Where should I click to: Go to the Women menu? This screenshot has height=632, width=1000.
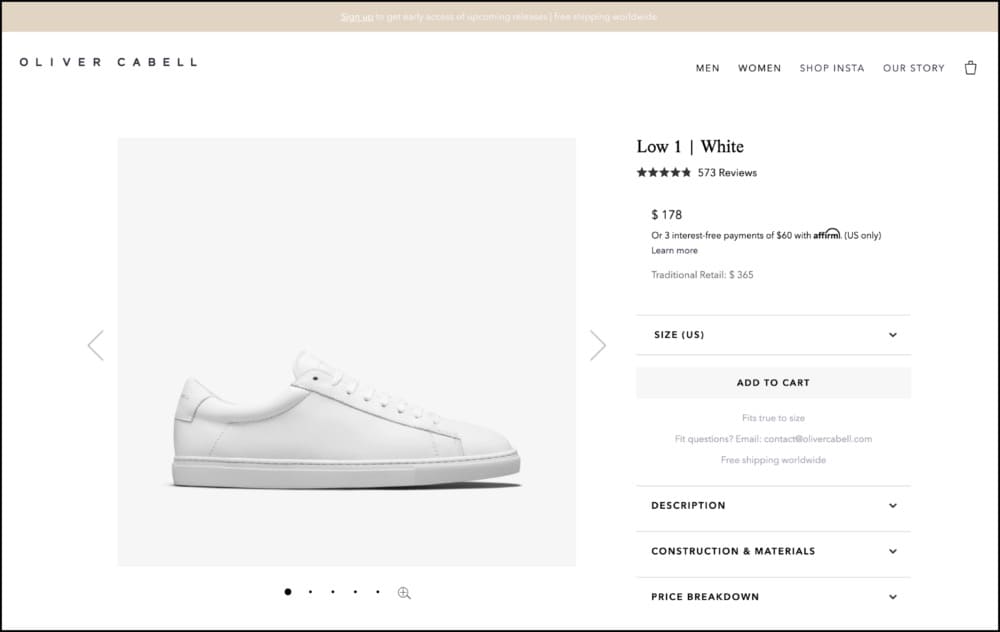point(759,68)
